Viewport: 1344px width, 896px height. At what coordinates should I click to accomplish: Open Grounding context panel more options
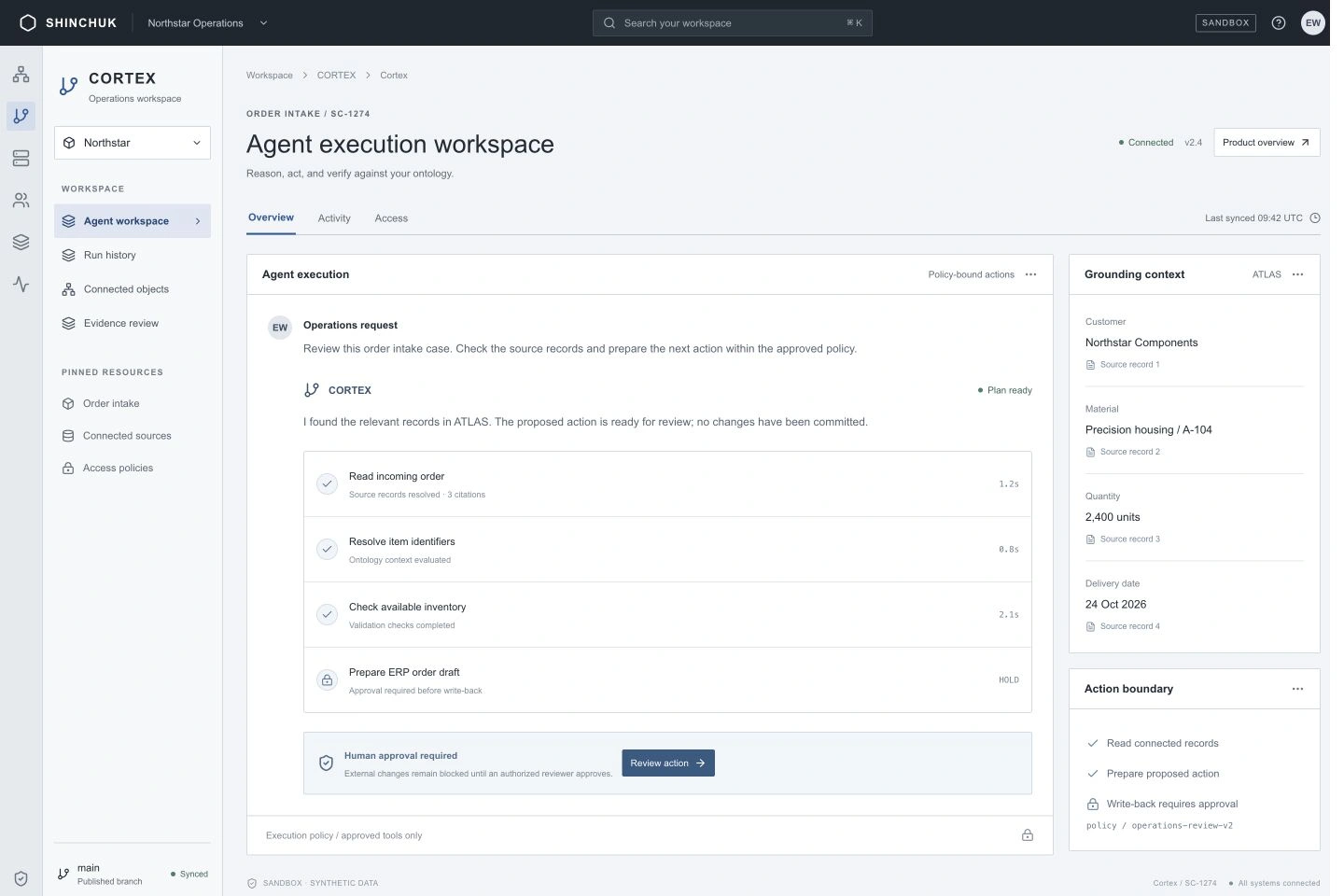pos(1297,274)
